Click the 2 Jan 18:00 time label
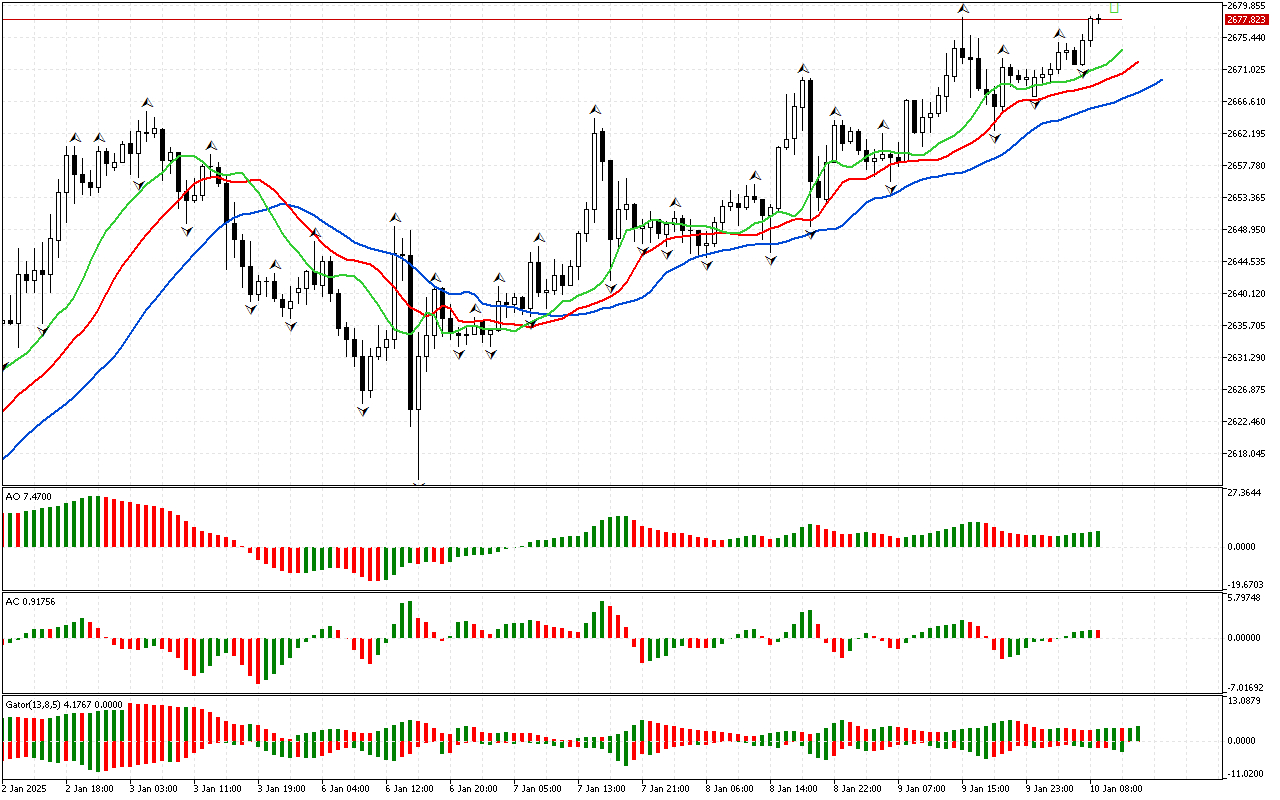1280x800 pixels. point(91,788)
